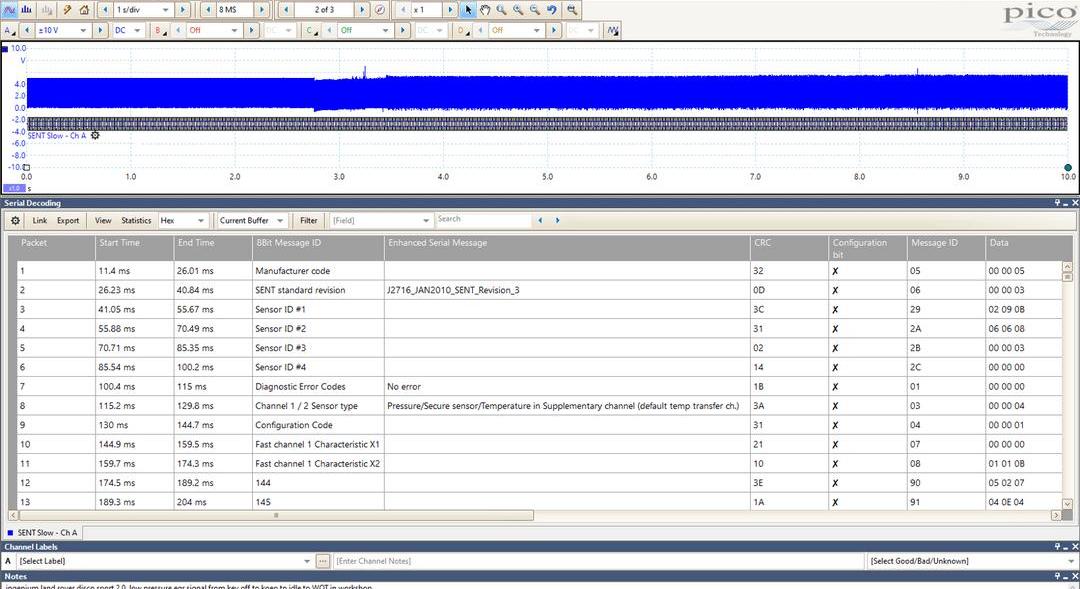Image resolution: width=1080 pixels, height=589 pixels.
Task: Zoom to full view
Action: [x=572, y=10]
